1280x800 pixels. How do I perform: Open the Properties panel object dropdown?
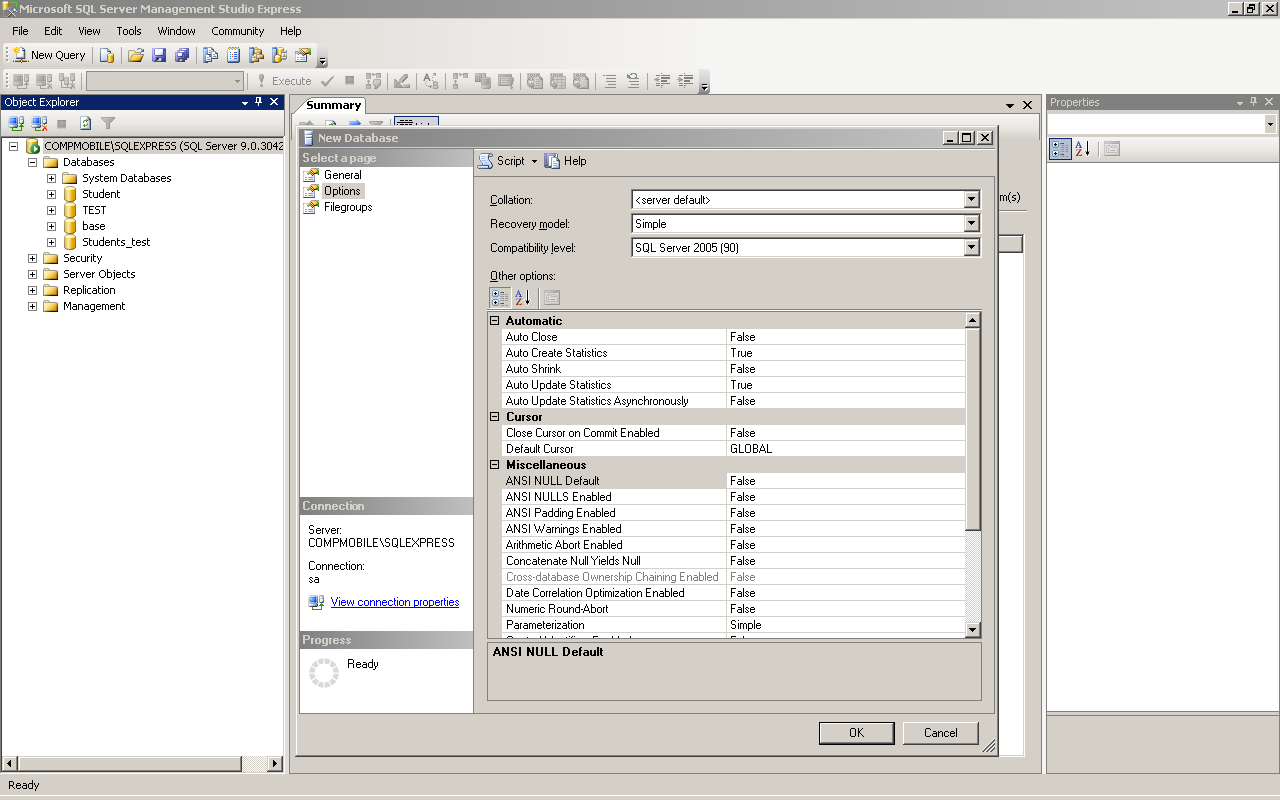click(1270, 125)
